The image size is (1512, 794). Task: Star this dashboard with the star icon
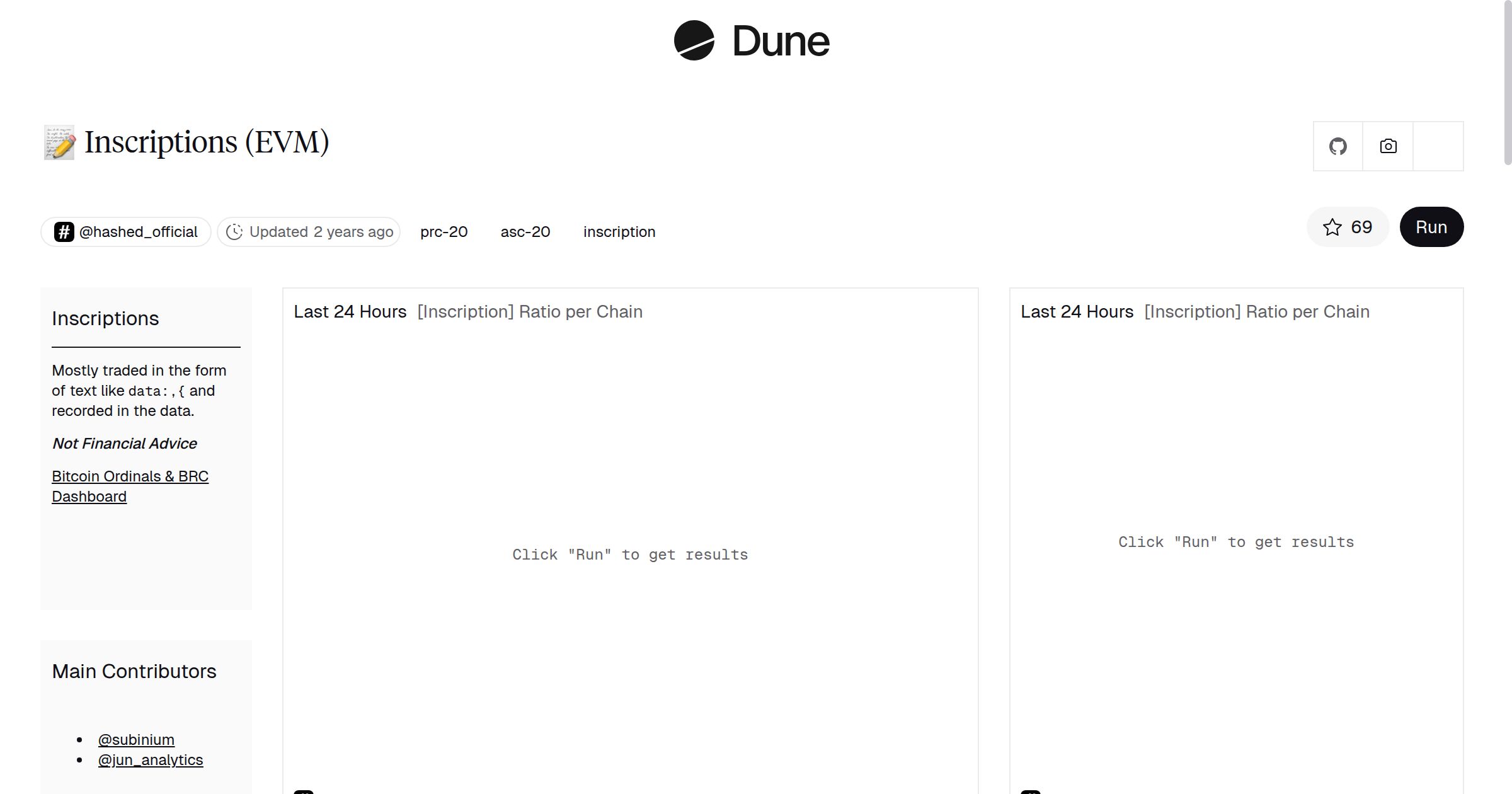(1332, 227)
